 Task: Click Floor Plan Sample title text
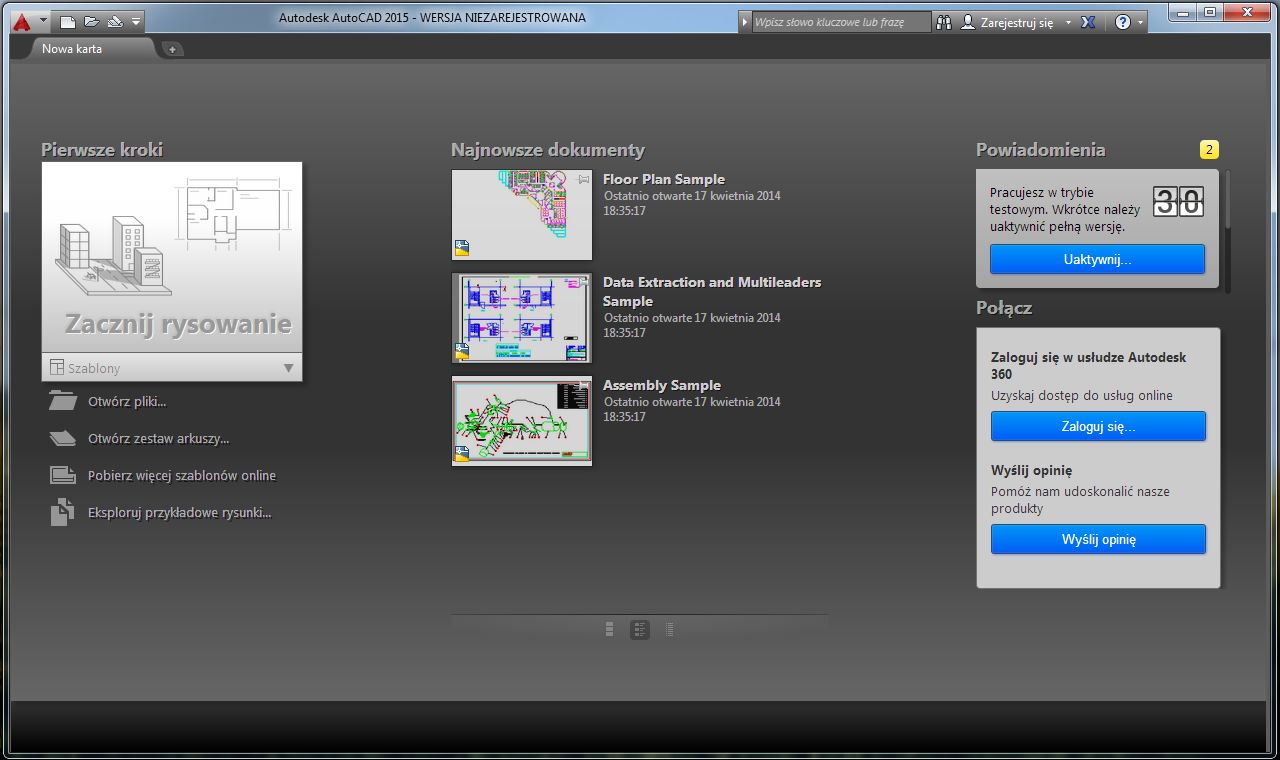pos(664,180)
